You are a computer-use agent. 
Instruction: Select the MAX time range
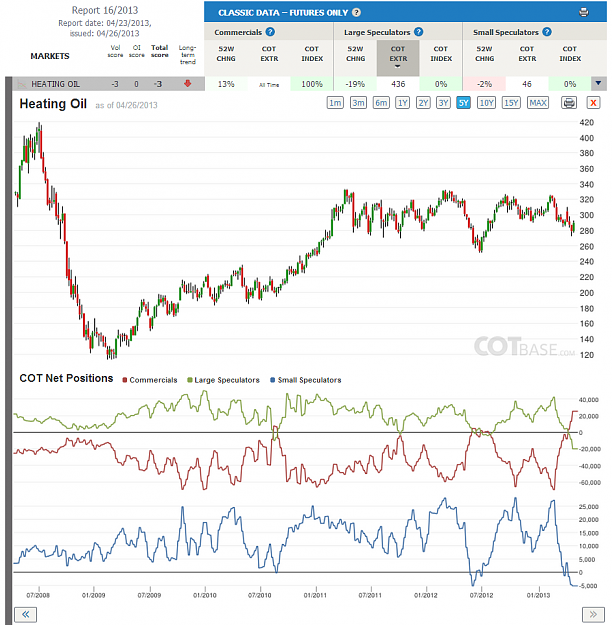coord(538,103)
